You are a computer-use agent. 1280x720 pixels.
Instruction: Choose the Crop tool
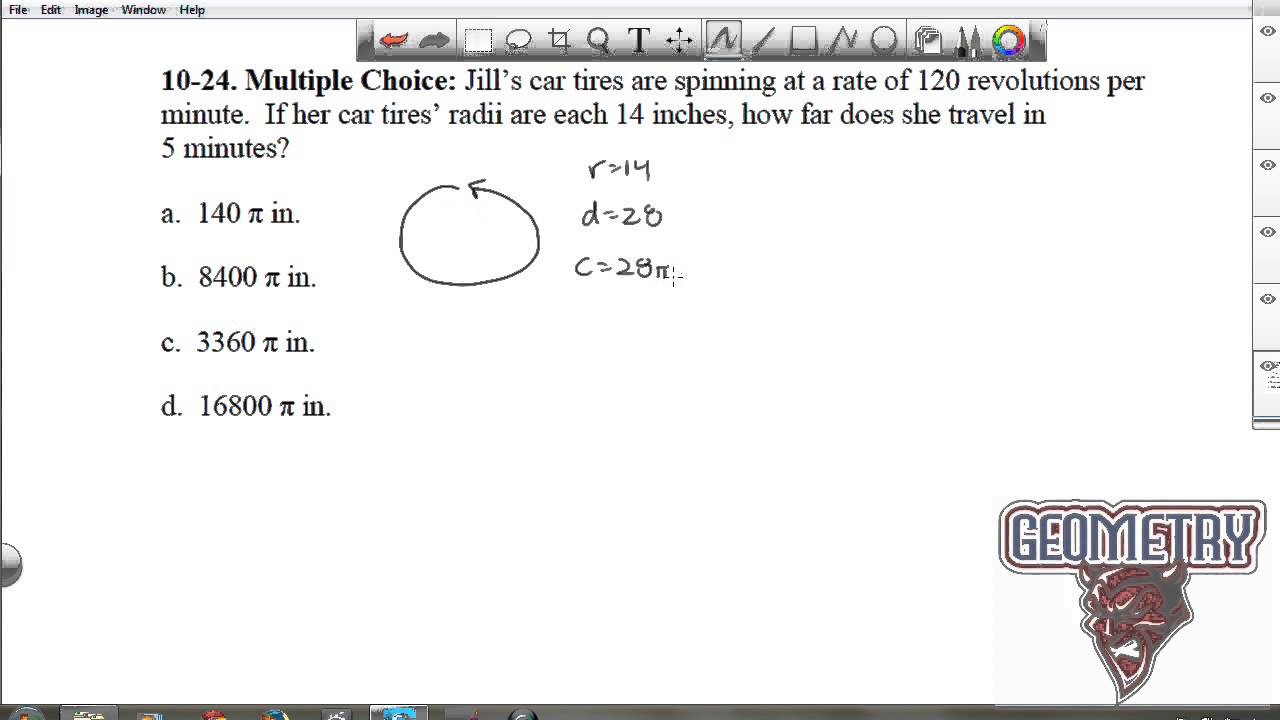click(559, 41)
